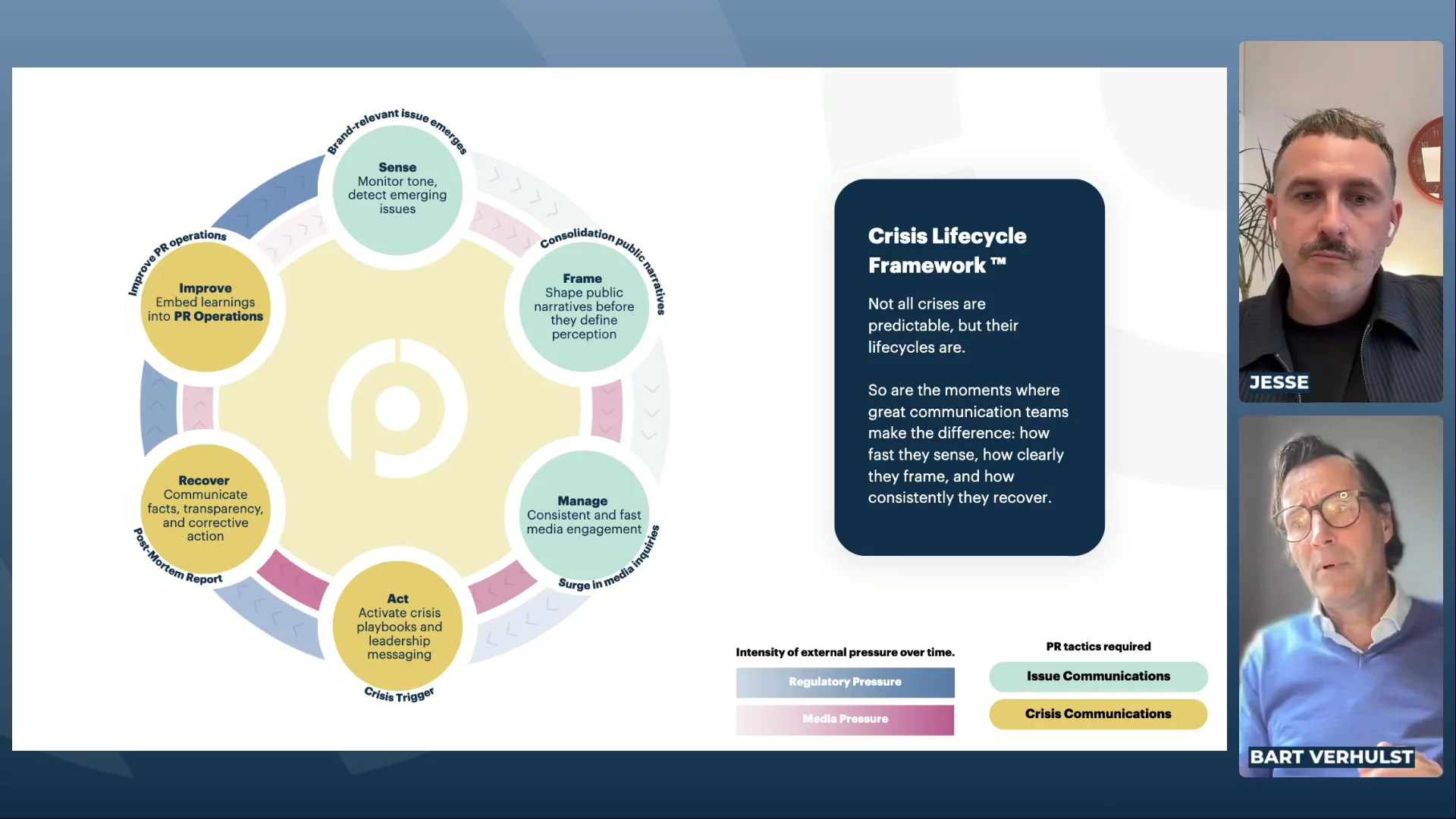This screenshot has width=1456, height=819.
Task: Click the BART VERHULST name label
Action: tap(1331, 757)
